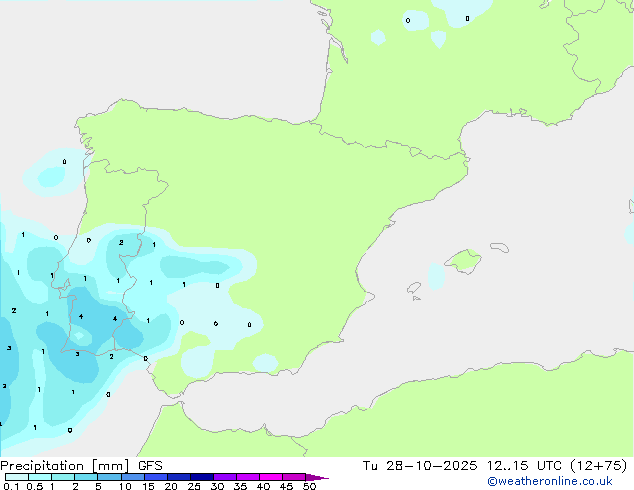
Task: Choose the 20–25 mm legend color swatch
Action: (x=179, y=477)
